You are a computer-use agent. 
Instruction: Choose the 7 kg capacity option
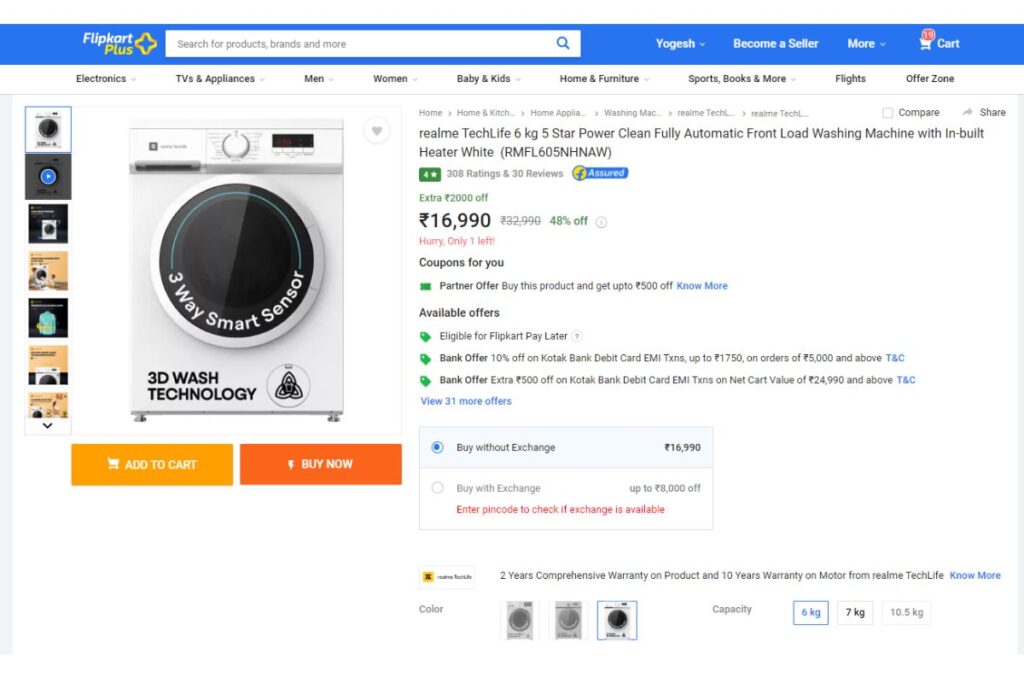tap(855, 612)
